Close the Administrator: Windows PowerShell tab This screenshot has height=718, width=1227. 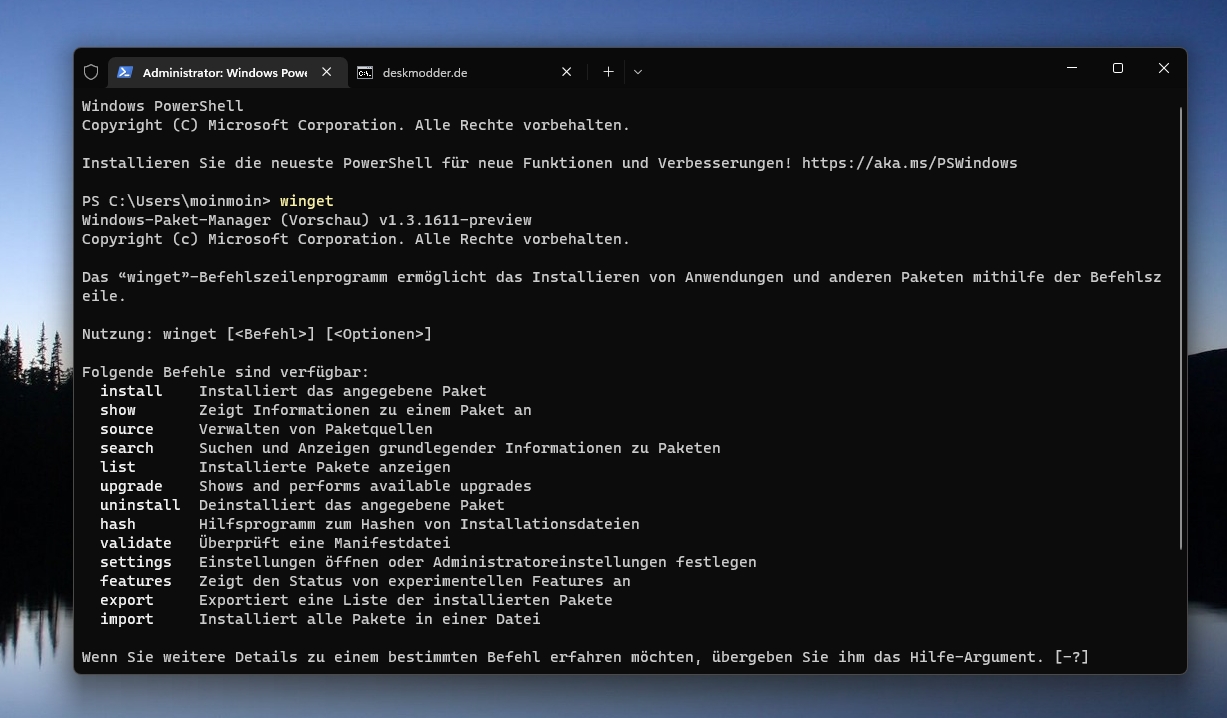[327, 72]
